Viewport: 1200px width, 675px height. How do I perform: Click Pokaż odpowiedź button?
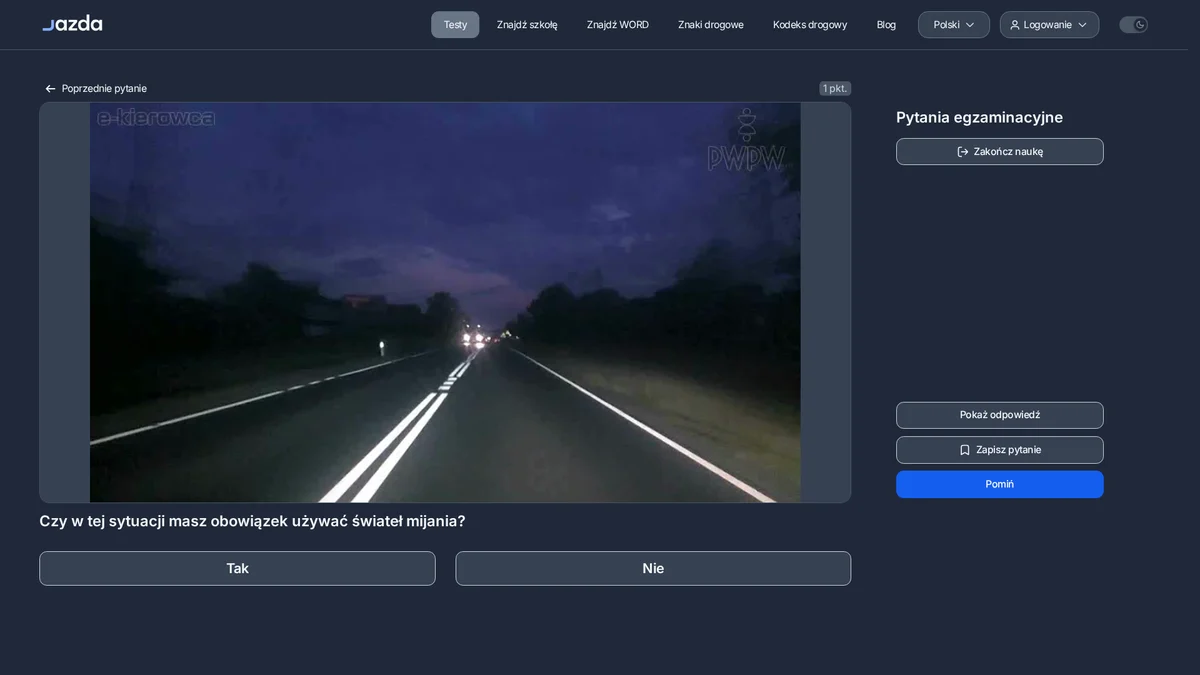click(x=1000, y=415)
